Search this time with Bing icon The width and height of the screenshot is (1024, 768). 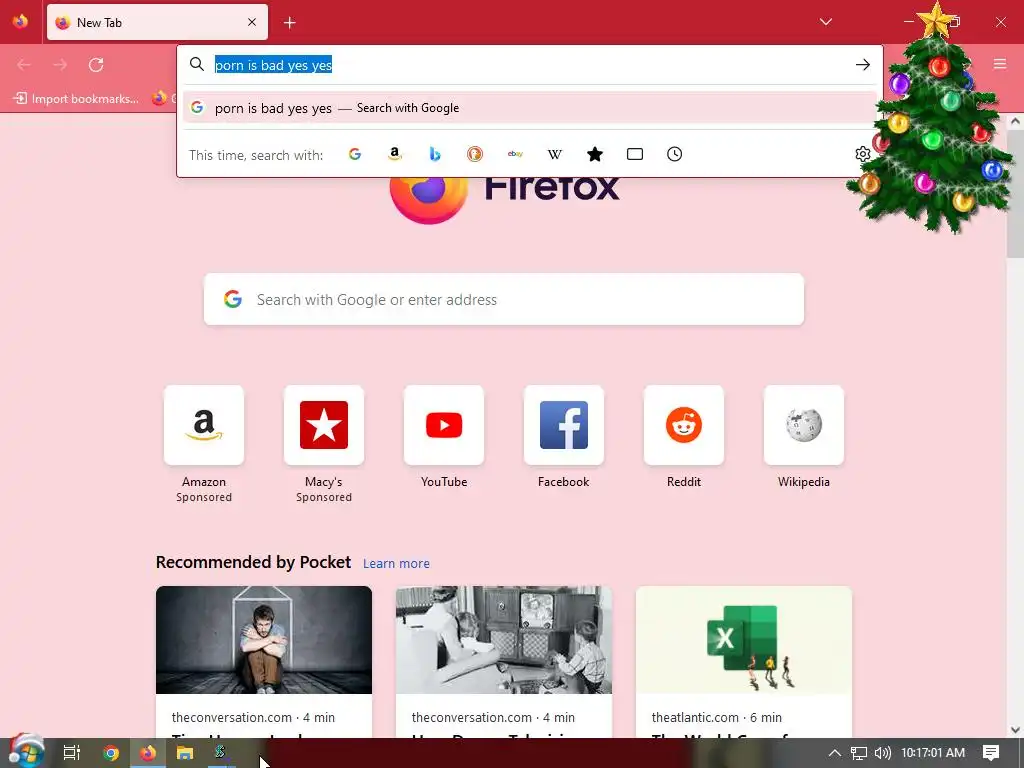point(435,154)
